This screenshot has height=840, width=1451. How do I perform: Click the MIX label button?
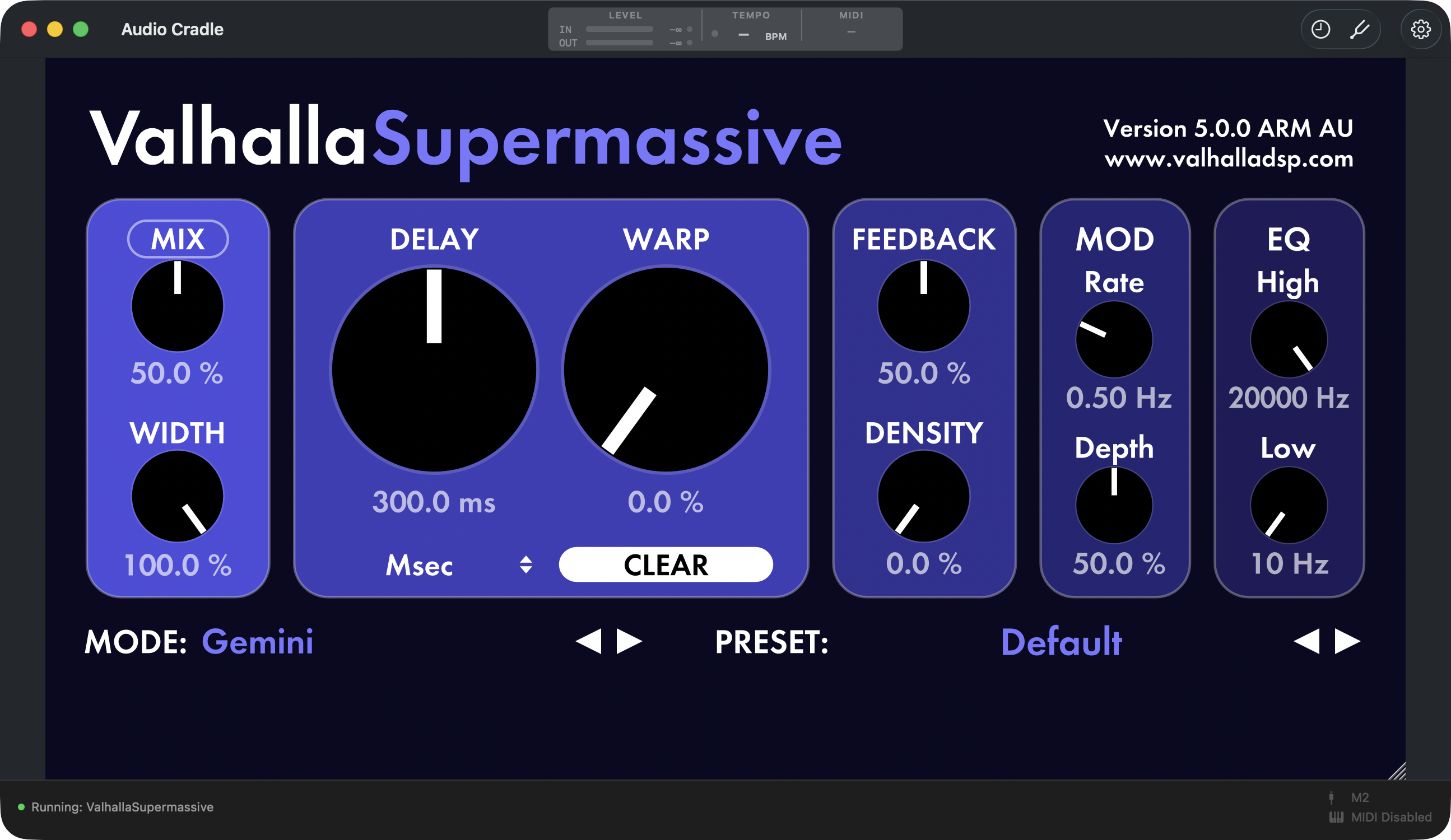click(178, 239)
